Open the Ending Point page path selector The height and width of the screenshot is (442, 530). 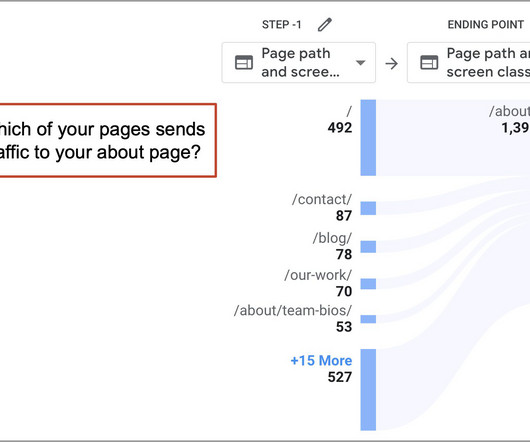468,63
